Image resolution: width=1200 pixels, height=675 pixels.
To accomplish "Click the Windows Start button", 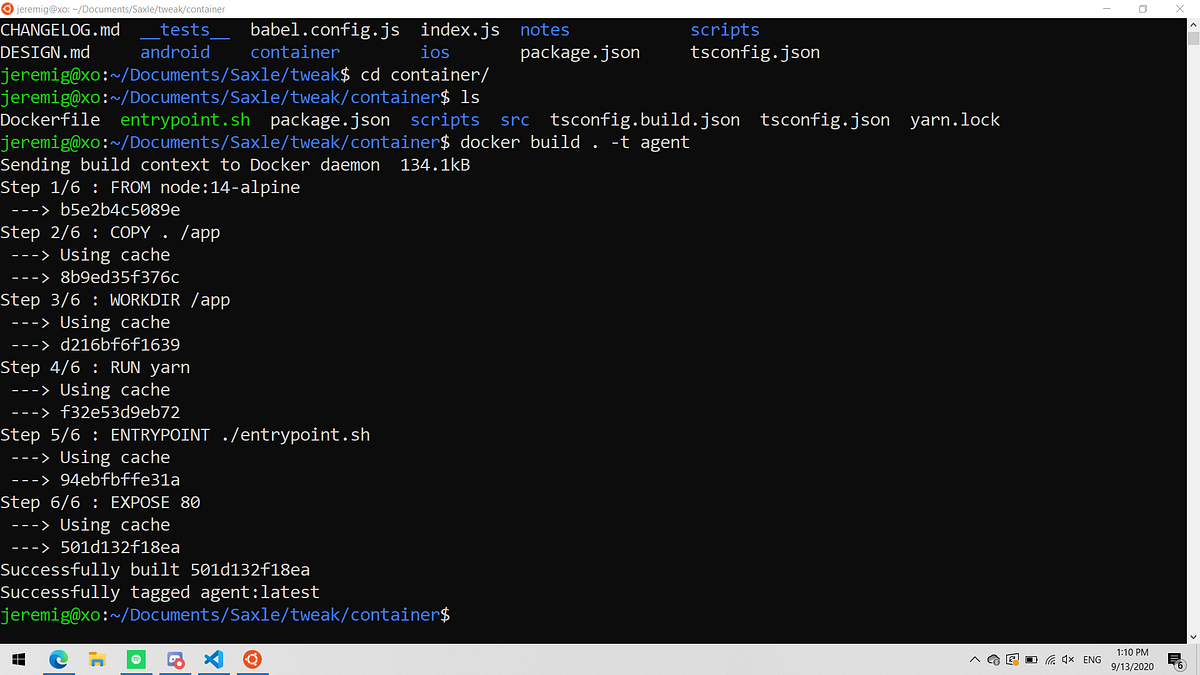I will (x=19, y=659).
